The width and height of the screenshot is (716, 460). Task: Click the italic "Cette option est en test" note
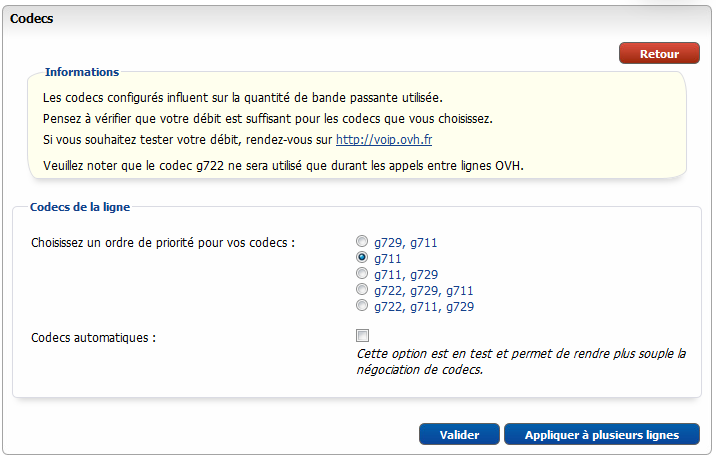coord(521,361)
